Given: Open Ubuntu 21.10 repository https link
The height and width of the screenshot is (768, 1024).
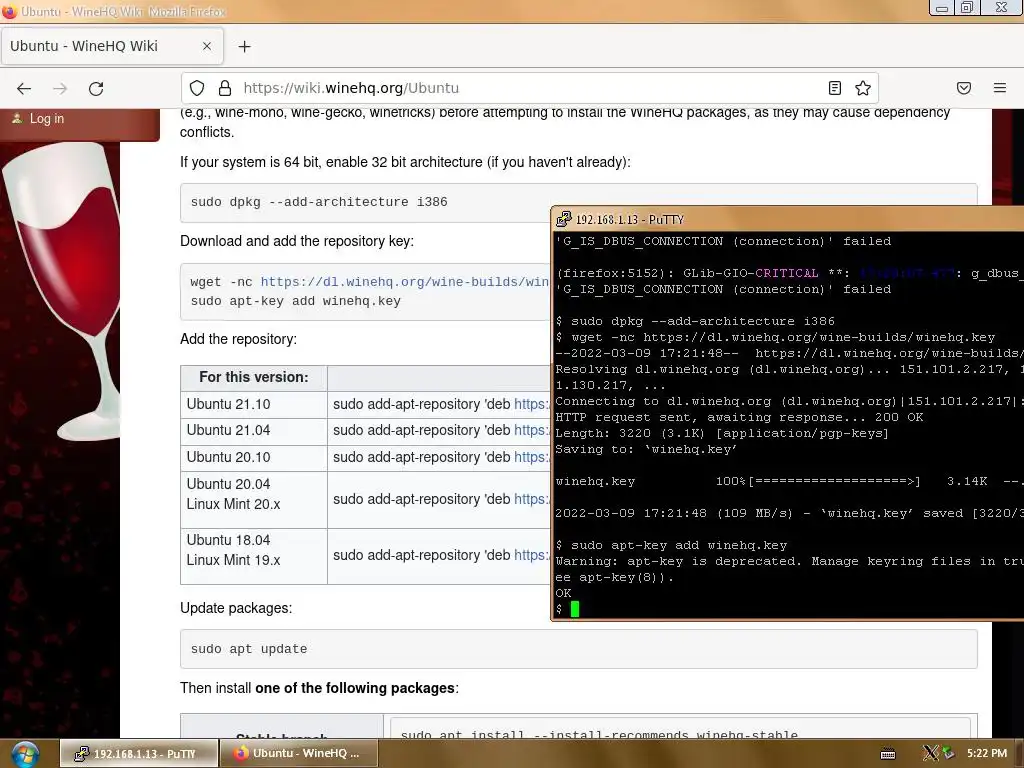Looking at the screenshot, I should pyautogui.click(x=531, y=404).
